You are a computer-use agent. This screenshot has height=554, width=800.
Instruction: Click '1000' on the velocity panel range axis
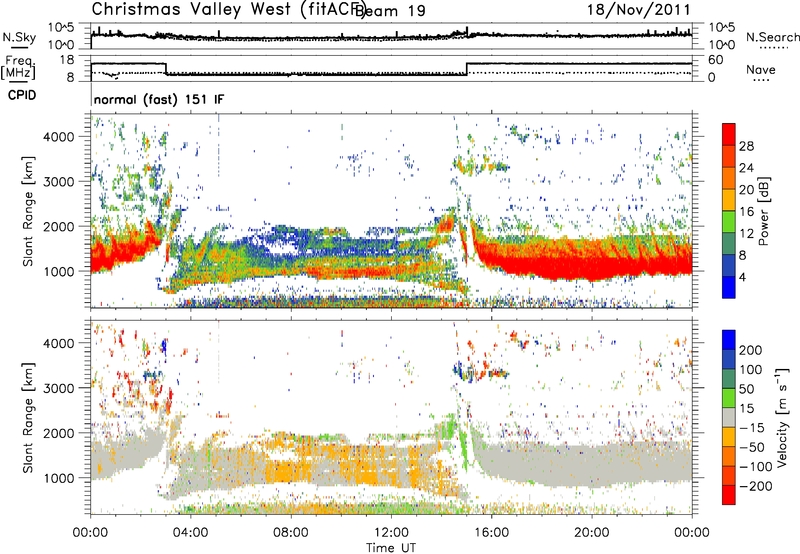point(59,478)
